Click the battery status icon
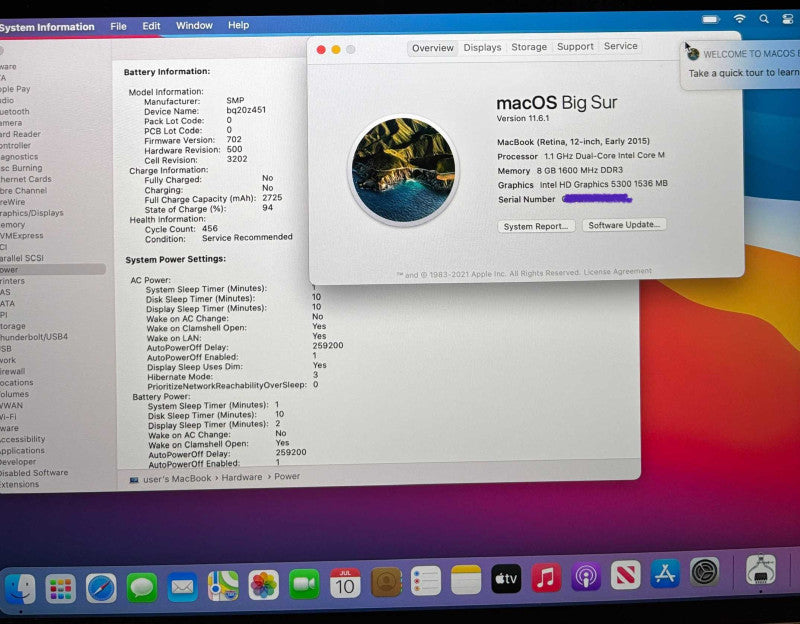800x624 pixels. click(710, 19)
